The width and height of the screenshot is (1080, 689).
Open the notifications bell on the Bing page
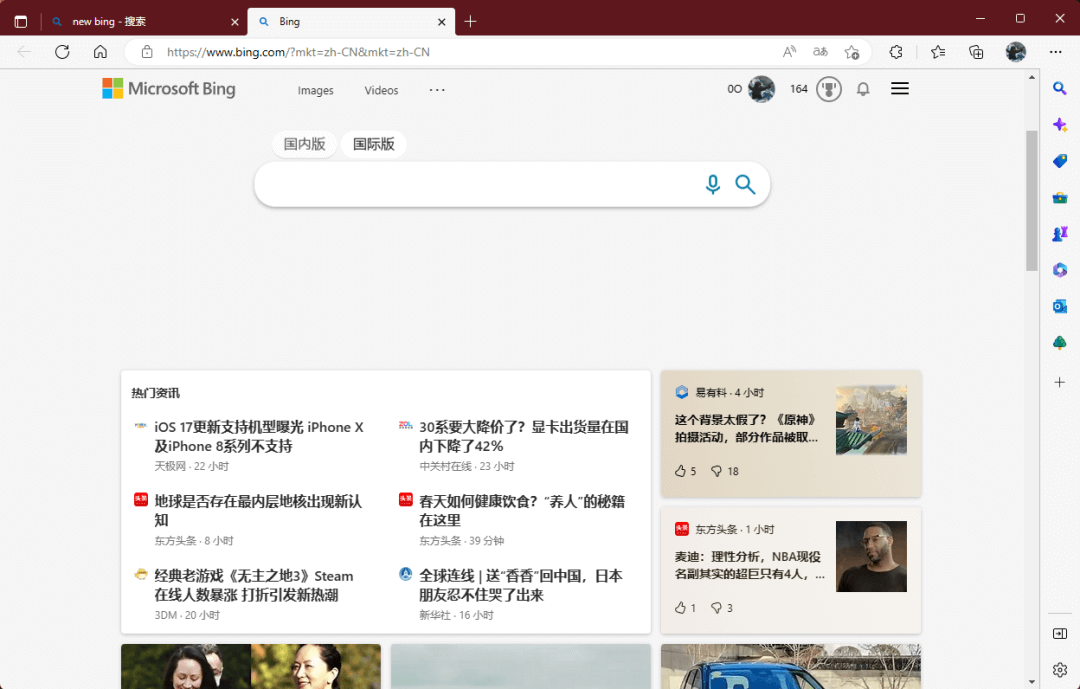click(x=863, y=89)
